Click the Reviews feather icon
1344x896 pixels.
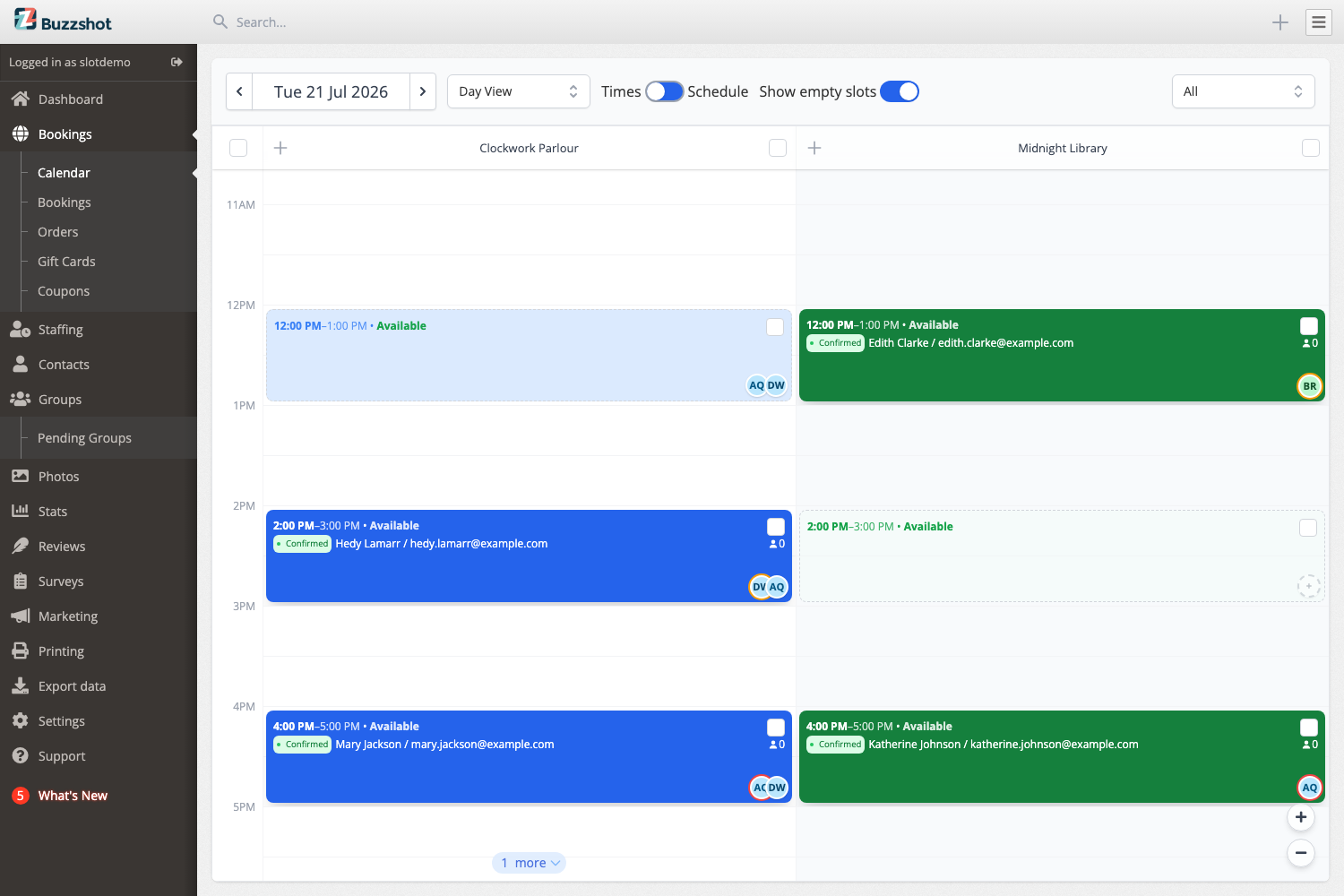point(20,546)
